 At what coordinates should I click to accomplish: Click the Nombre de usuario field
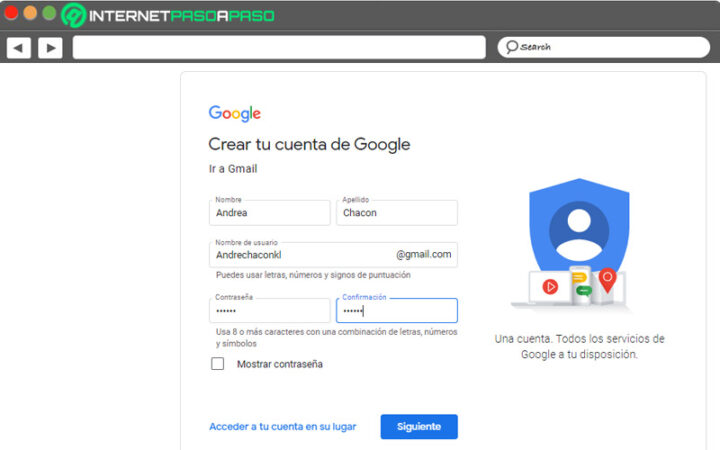[333, 255]
